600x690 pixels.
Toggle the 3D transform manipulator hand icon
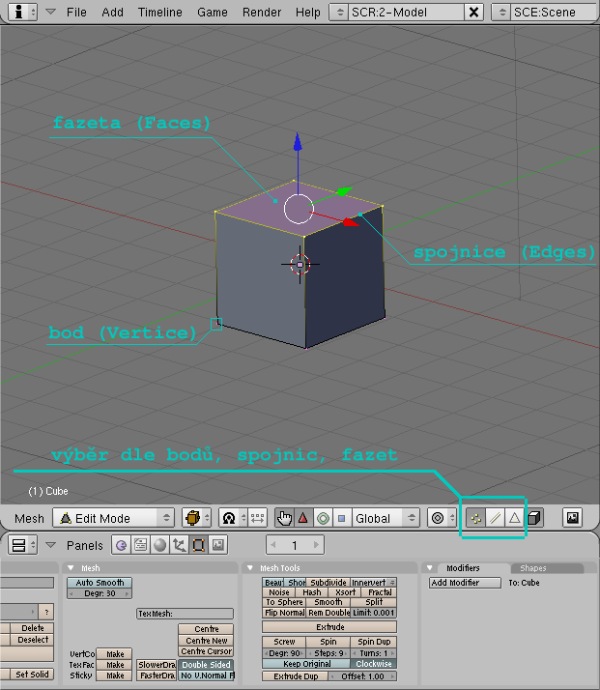coord(284,518)
